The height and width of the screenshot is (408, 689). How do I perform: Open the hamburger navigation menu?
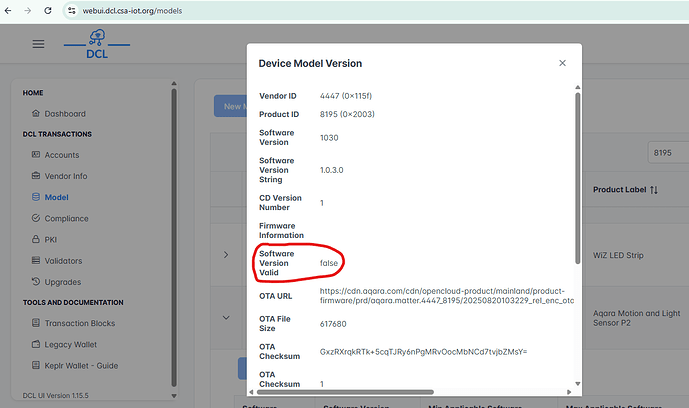[39, 44]
